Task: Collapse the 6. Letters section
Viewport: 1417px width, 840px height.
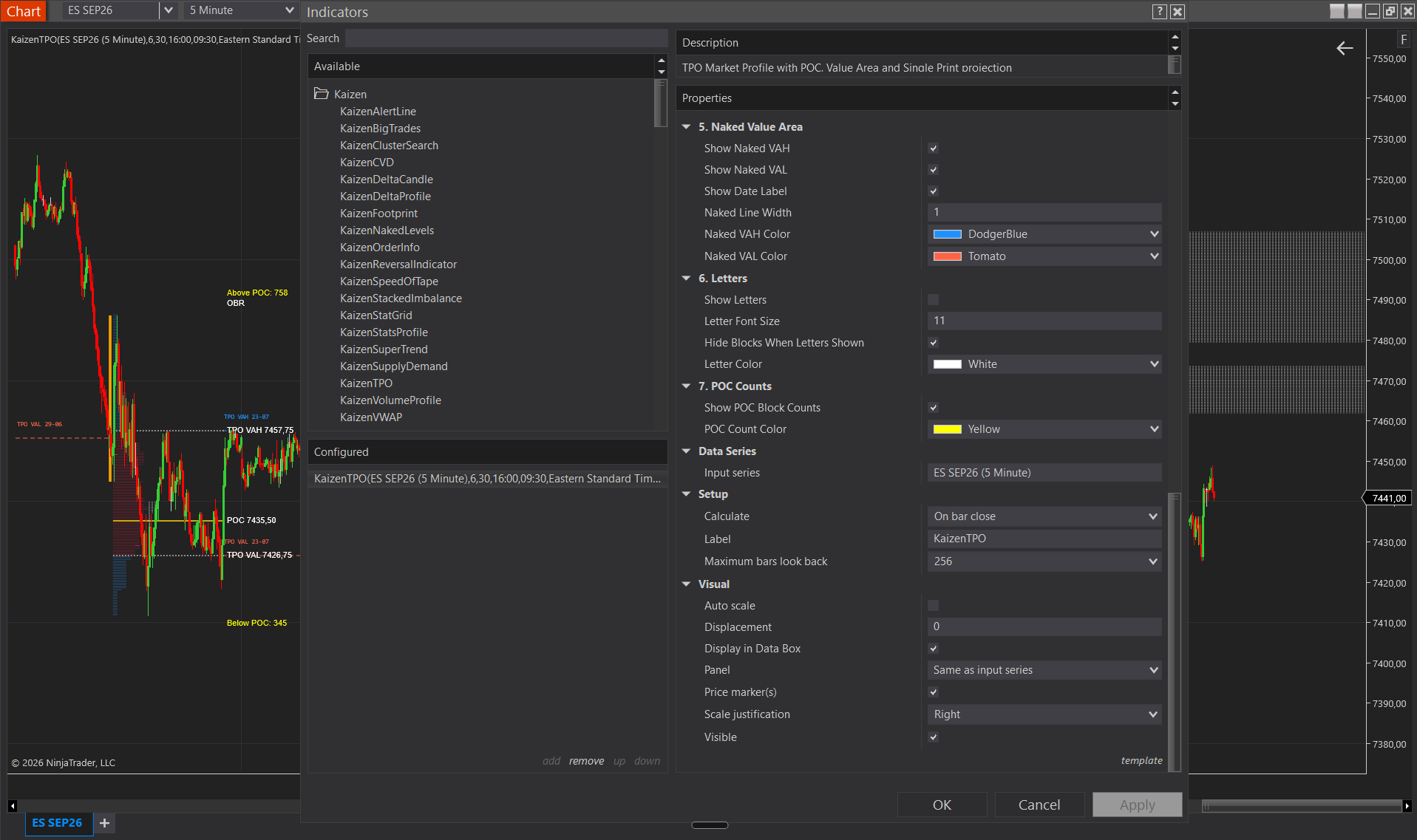Action: (x=687, y=279)
